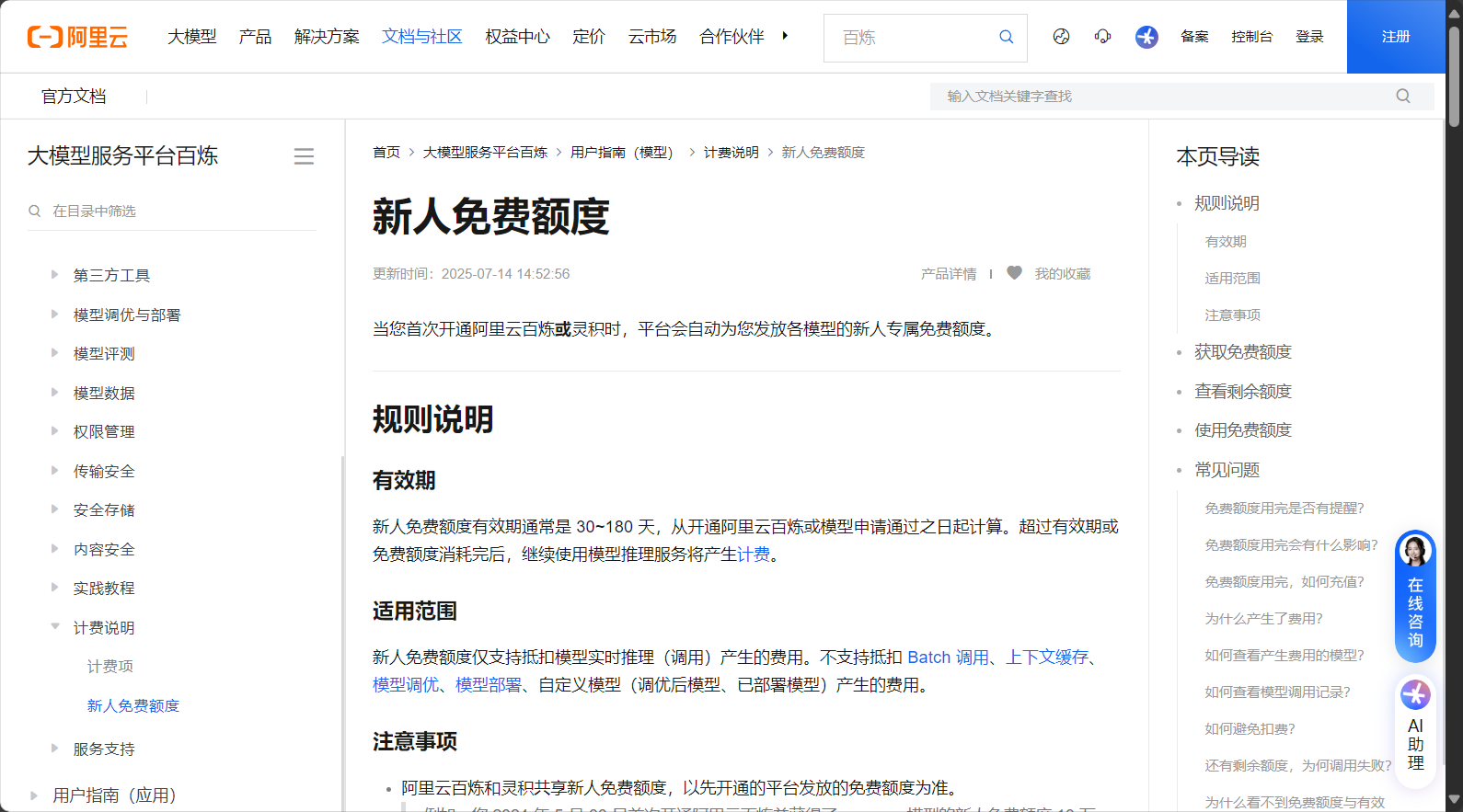Open 用户指南（模型） breadcrumb
This screenshot has height=812, width=1463.
[626, 153]
